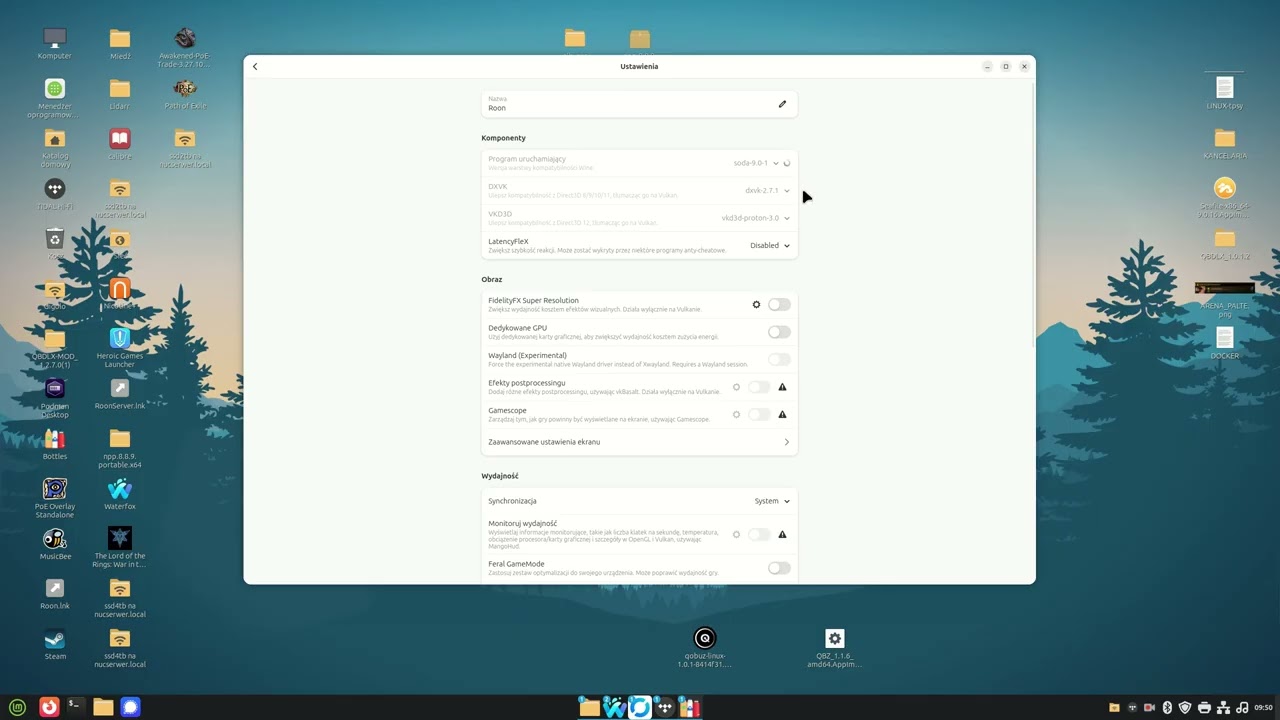Viewport: 1280px width, 720px height.
Task: Enable Dedykowane GPU switch
Action: (x=779, y=332)
